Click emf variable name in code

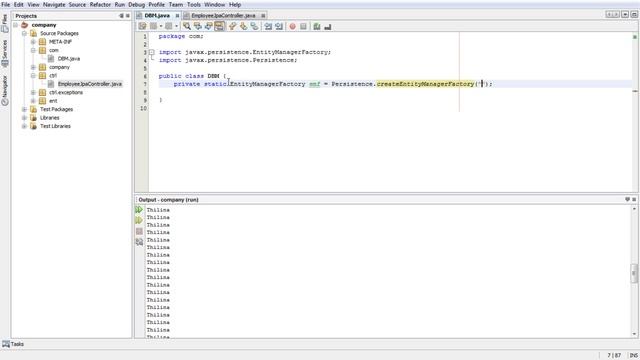[314, 84]
